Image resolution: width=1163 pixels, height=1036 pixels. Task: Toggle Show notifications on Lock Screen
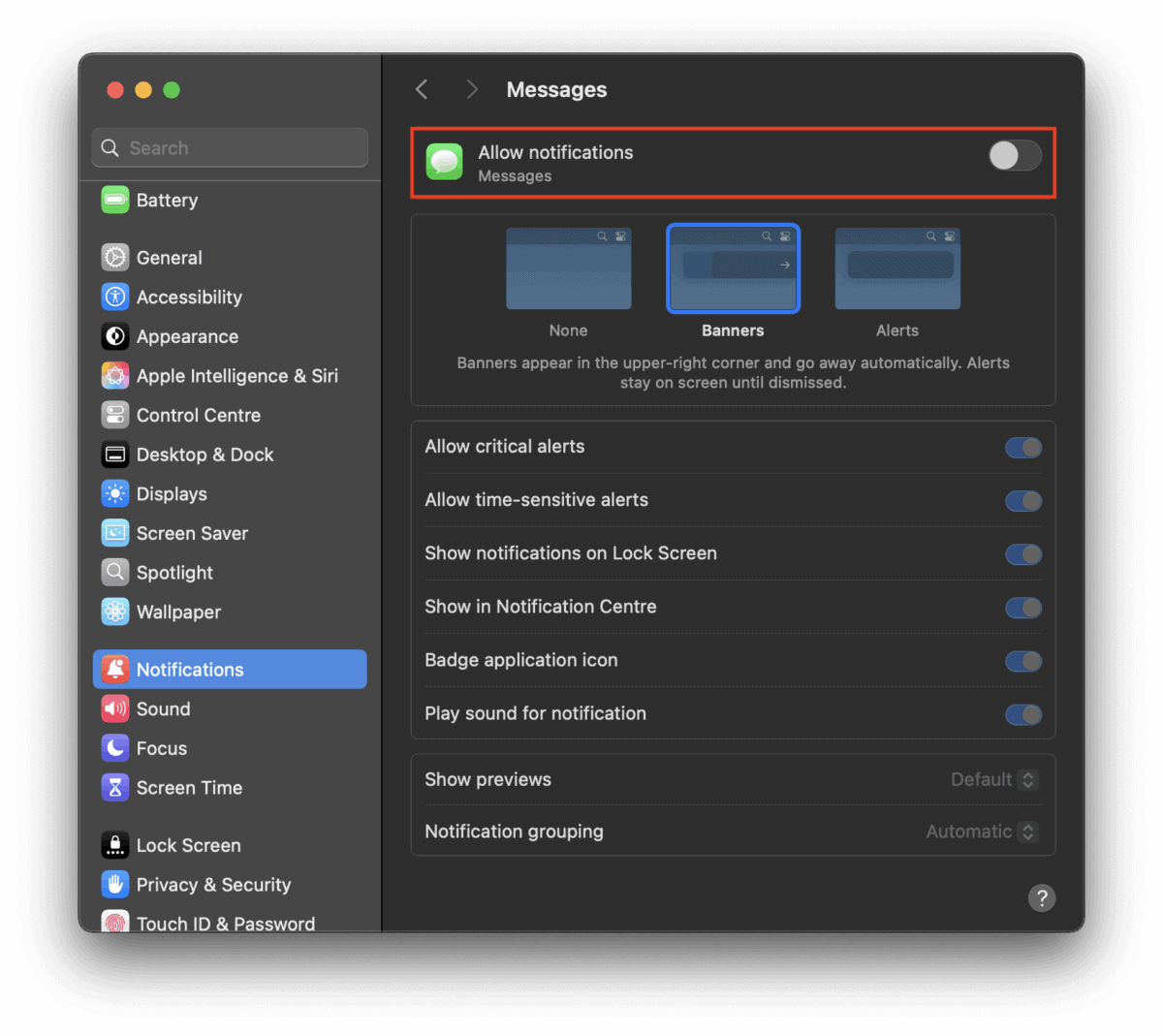[x=1023, y=554]
